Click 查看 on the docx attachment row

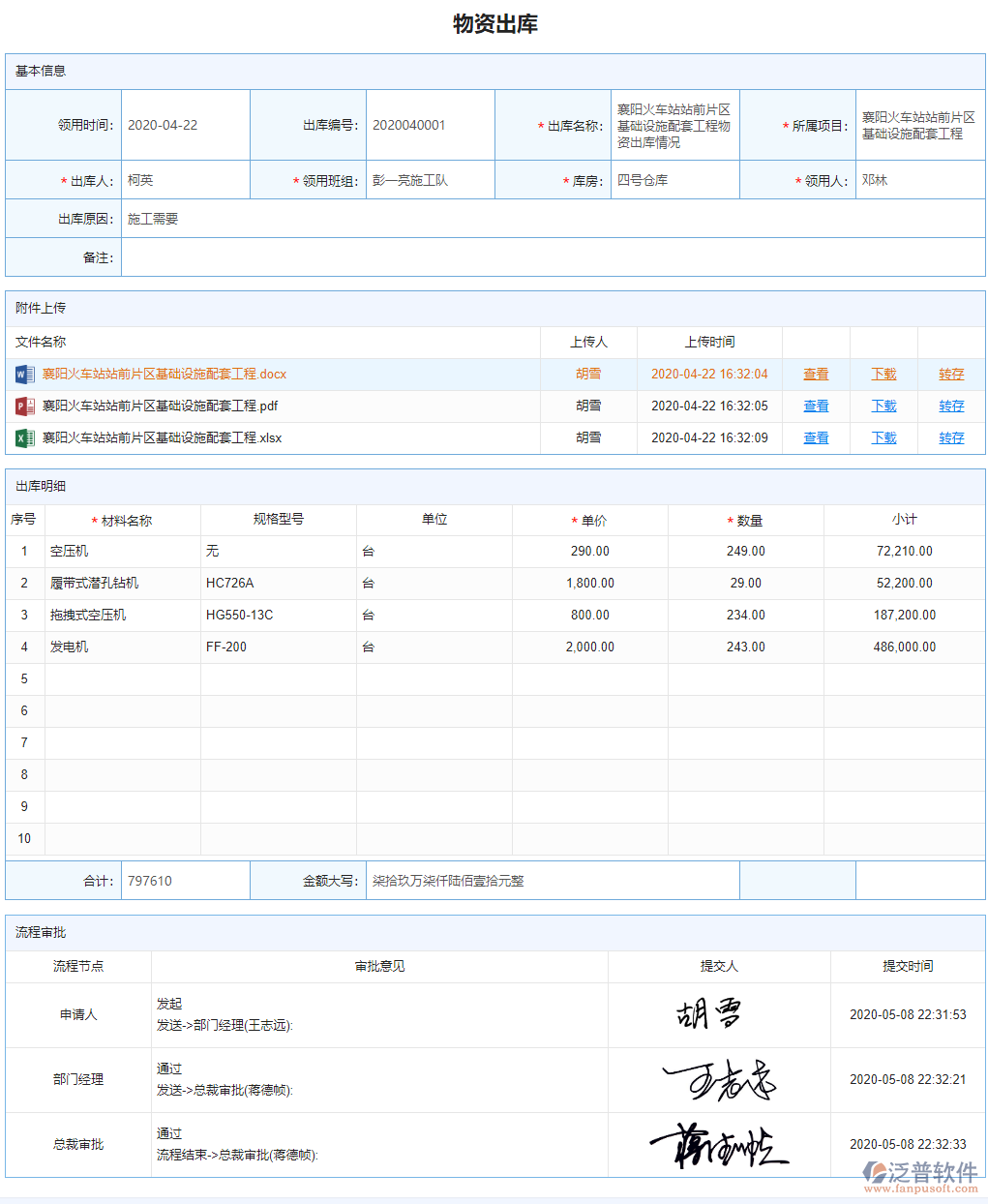click(815, 375)
